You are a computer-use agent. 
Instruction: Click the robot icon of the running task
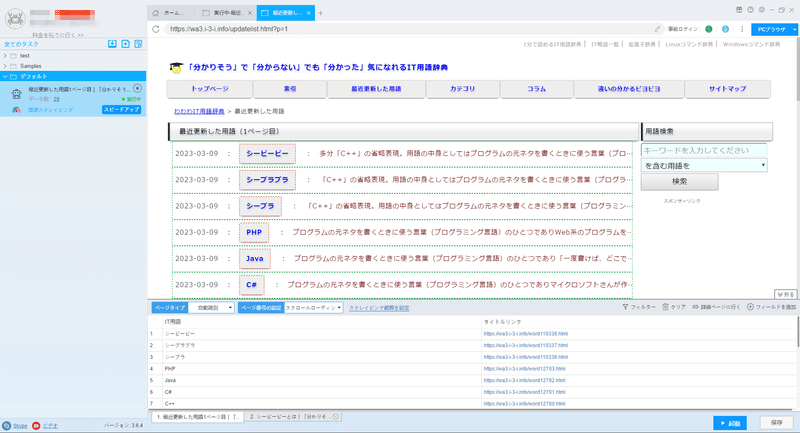coord(16,94)
